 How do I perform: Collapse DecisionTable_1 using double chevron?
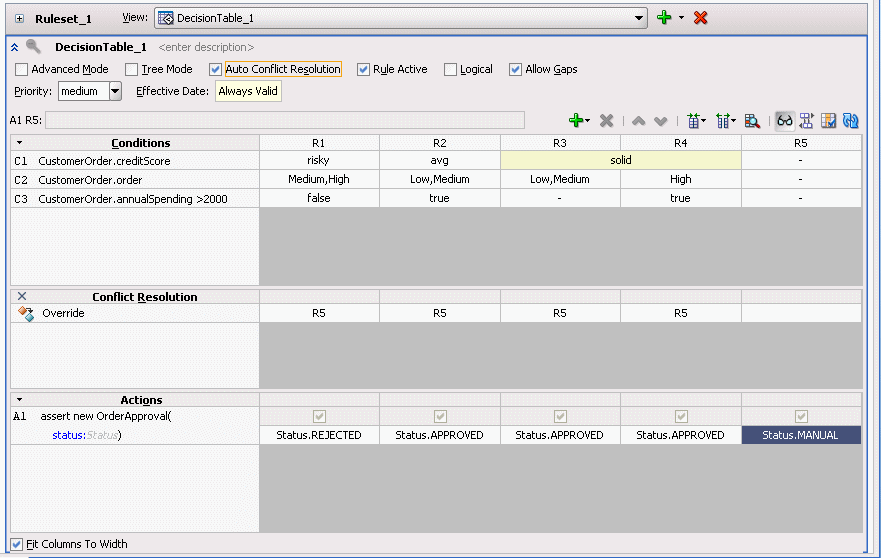click(x=15, y=48)
